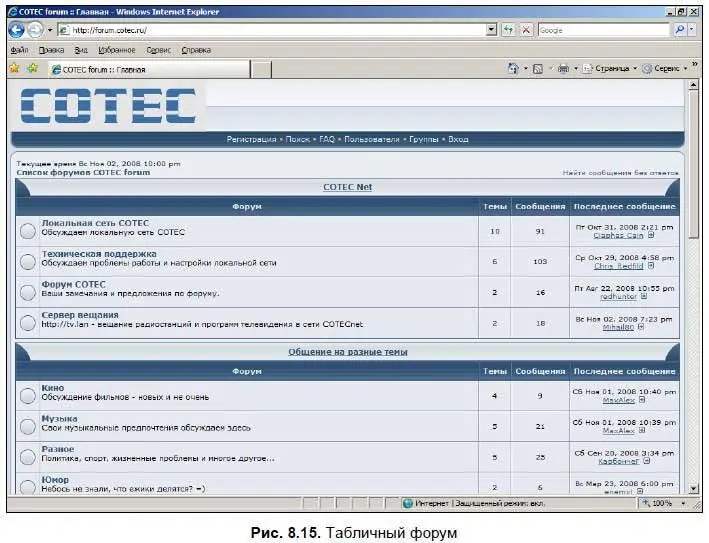709x543 pixels.
Task: Open the Избранное menu
Action: click(117, 49)
